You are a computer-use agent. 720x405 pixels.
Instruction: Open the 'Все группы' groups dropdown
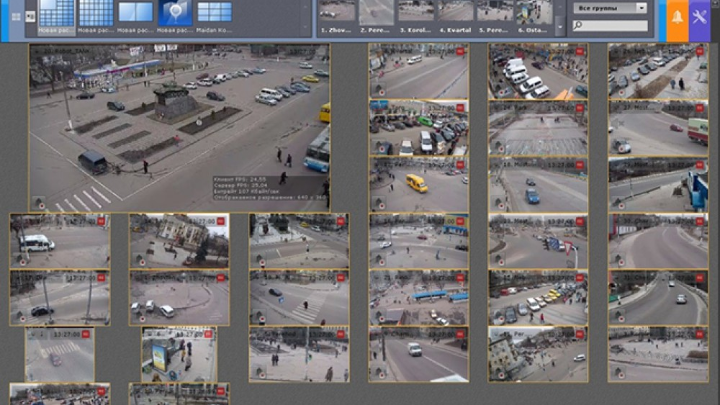pos(610,8)
